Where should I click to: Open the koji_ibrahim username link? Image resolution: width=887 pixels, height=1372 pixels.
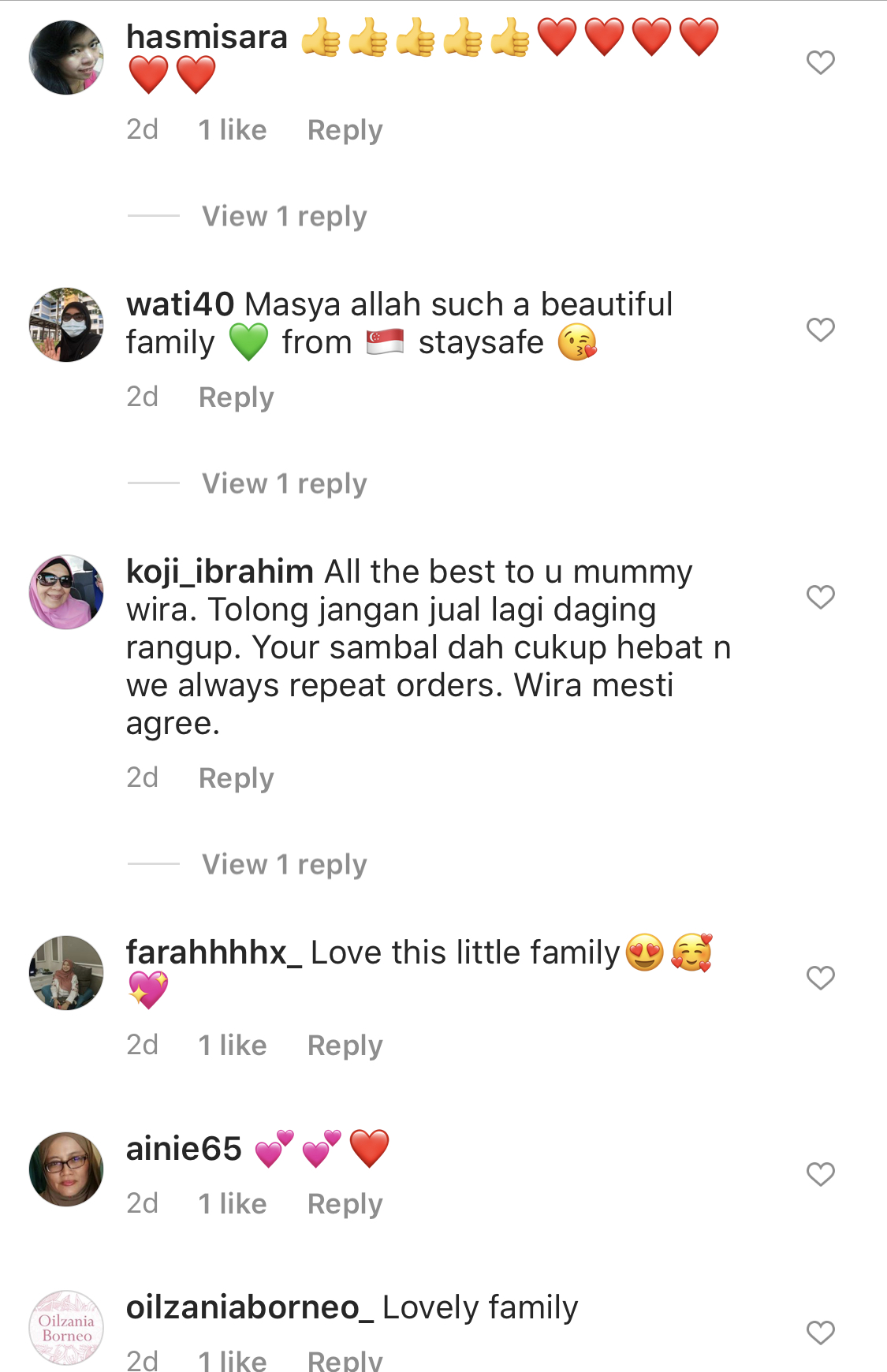(x=220, y=572)
